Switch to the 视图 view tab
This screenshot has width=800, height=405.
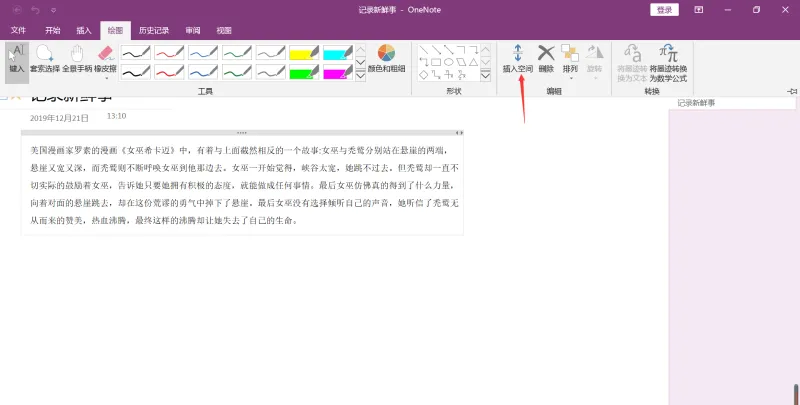coord(224,31)
